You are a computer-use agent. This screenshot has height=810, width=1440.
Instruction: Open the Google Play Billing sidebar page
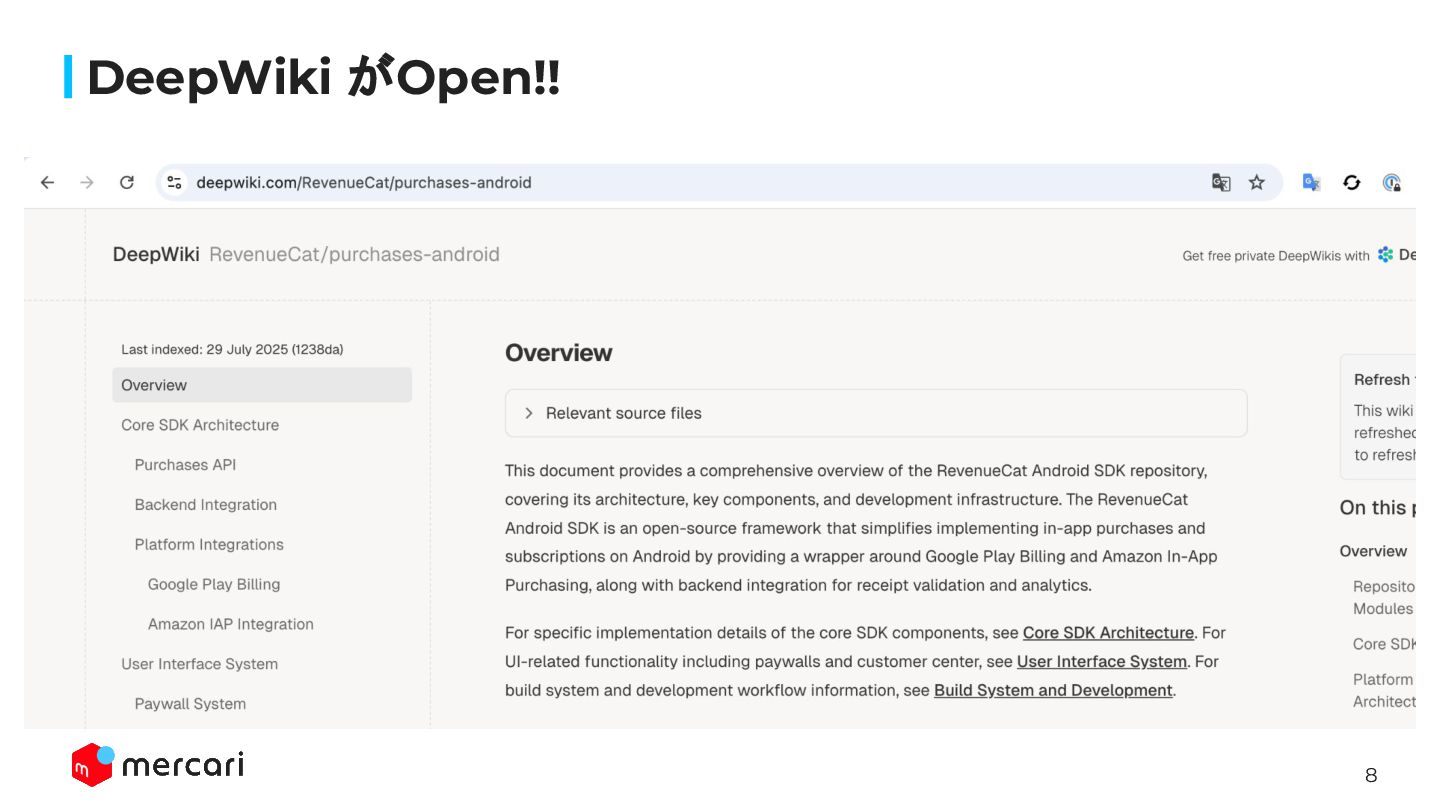coord(214,585)
